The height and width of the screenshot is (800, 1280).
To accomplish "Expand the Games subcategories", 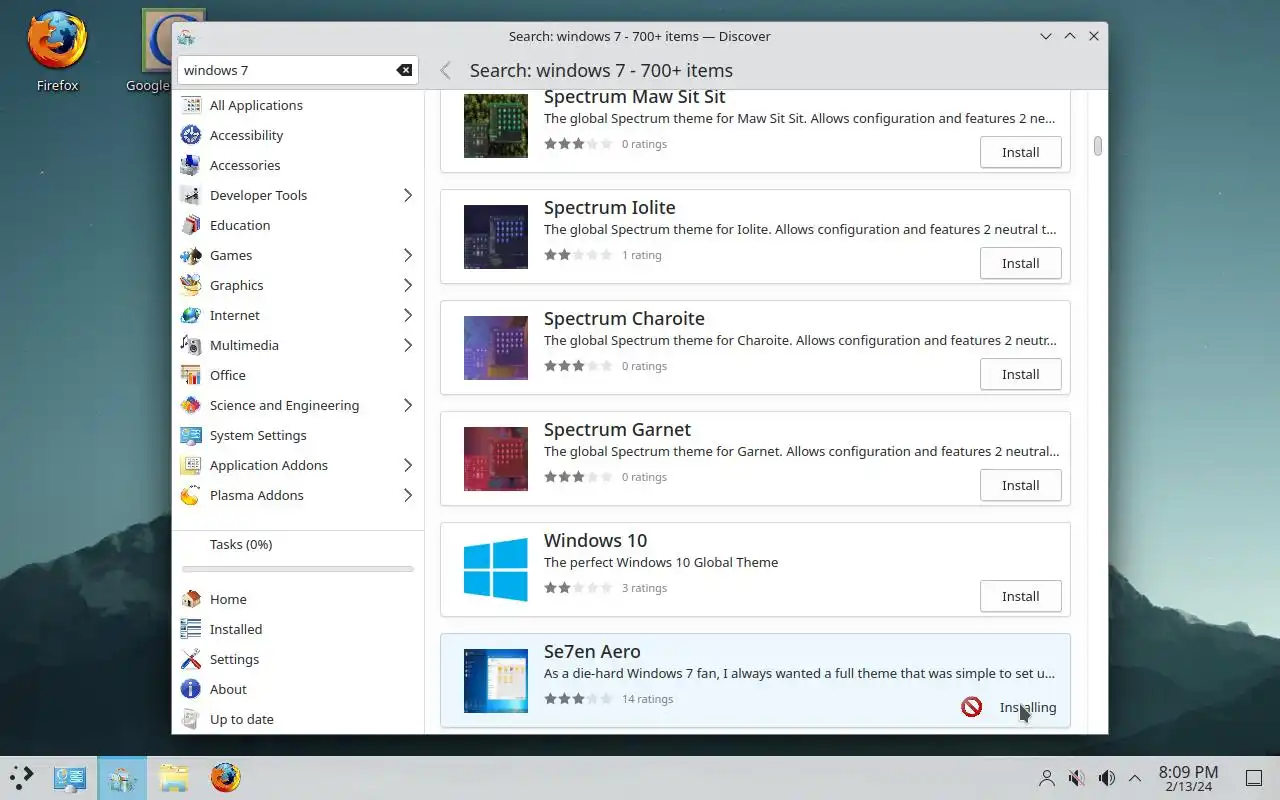I will pyautogui.click(x=408, y=255).
